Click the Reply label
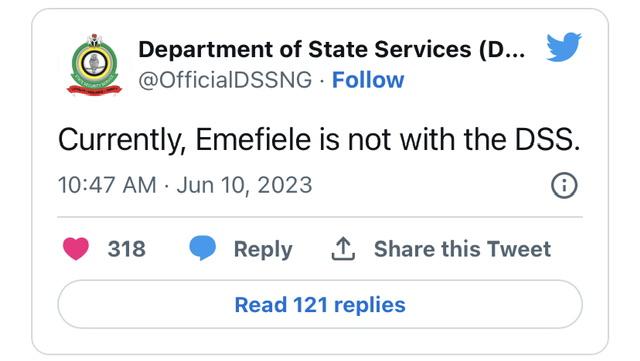Screen dimensions: 640x361 [263, 249]
